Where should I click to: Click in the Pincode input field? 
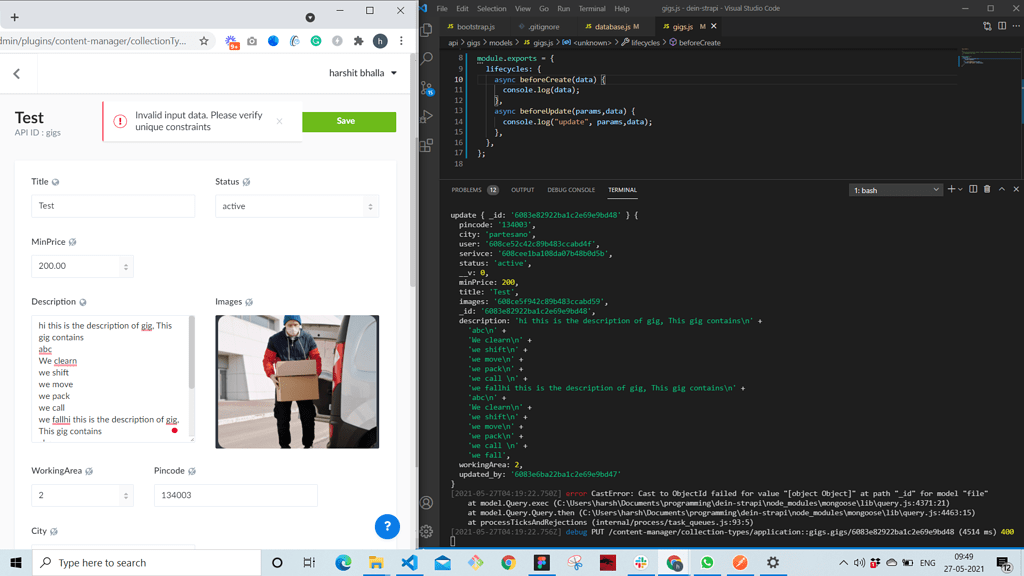[x=236, y=496]
